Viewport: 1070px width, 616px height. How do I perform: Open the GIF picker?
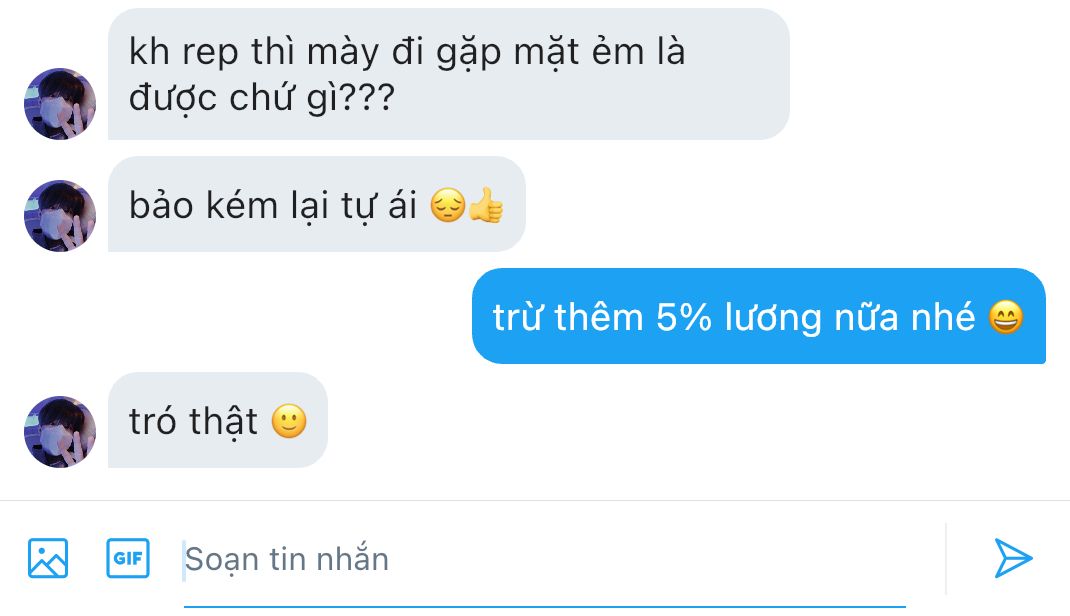[x=128, y=558]
